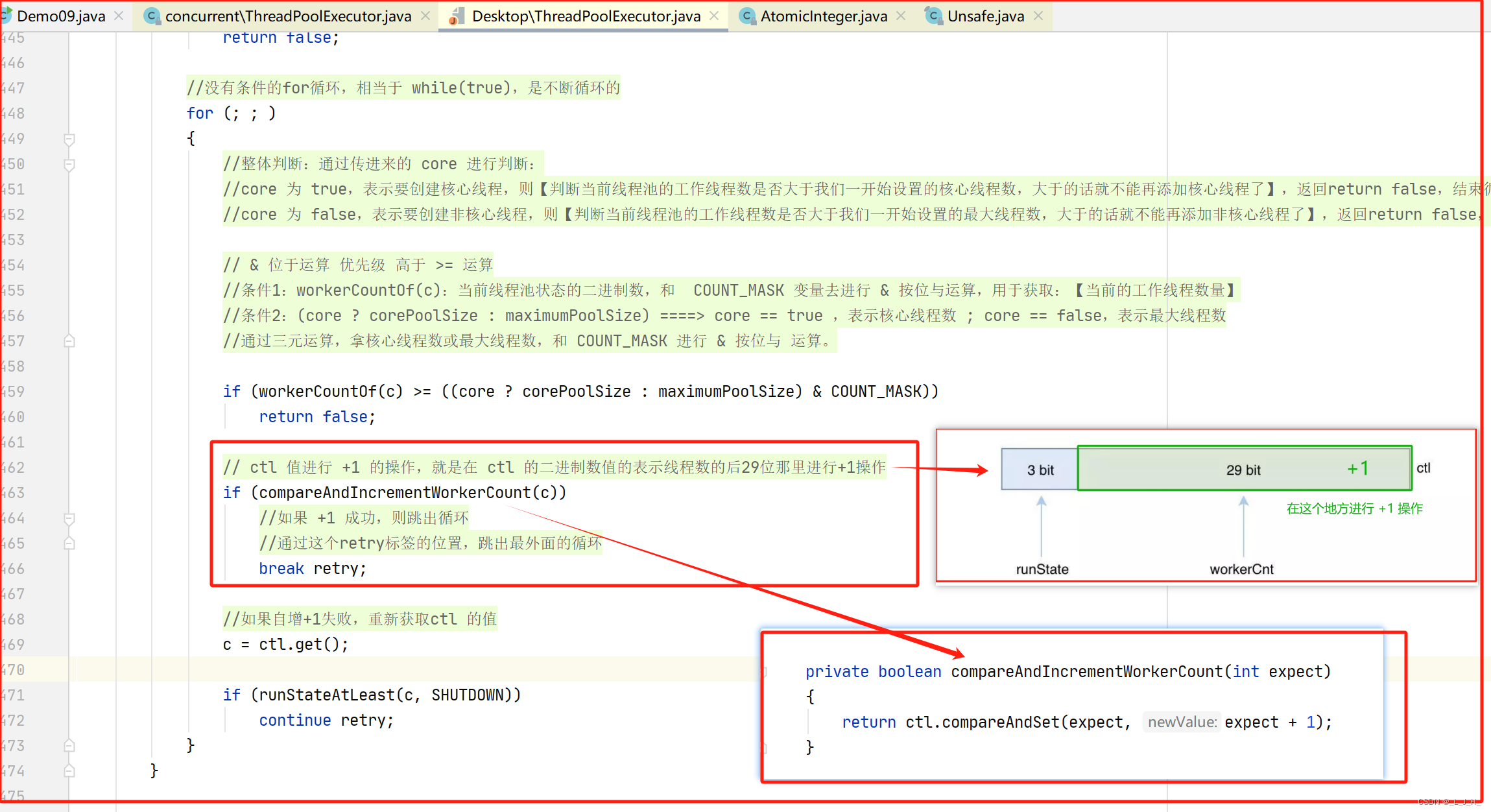Toggle the fold marker at line 465

pos(69,543)
